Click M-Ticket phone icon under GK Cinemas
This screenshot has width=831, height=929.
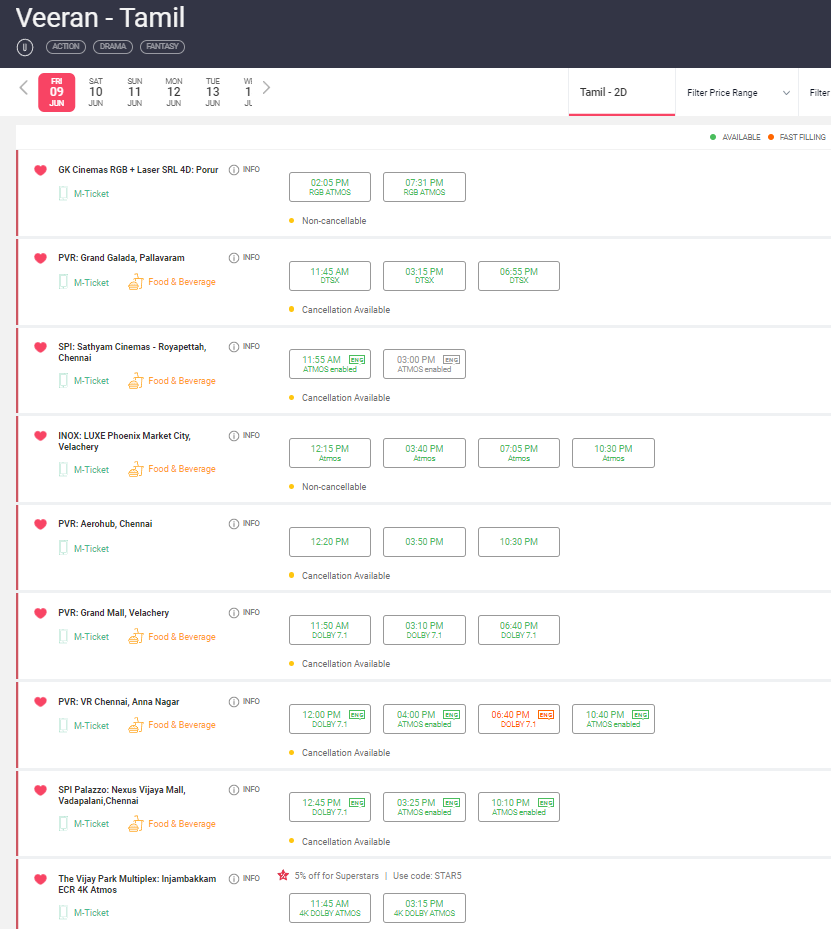click(63, 194)
